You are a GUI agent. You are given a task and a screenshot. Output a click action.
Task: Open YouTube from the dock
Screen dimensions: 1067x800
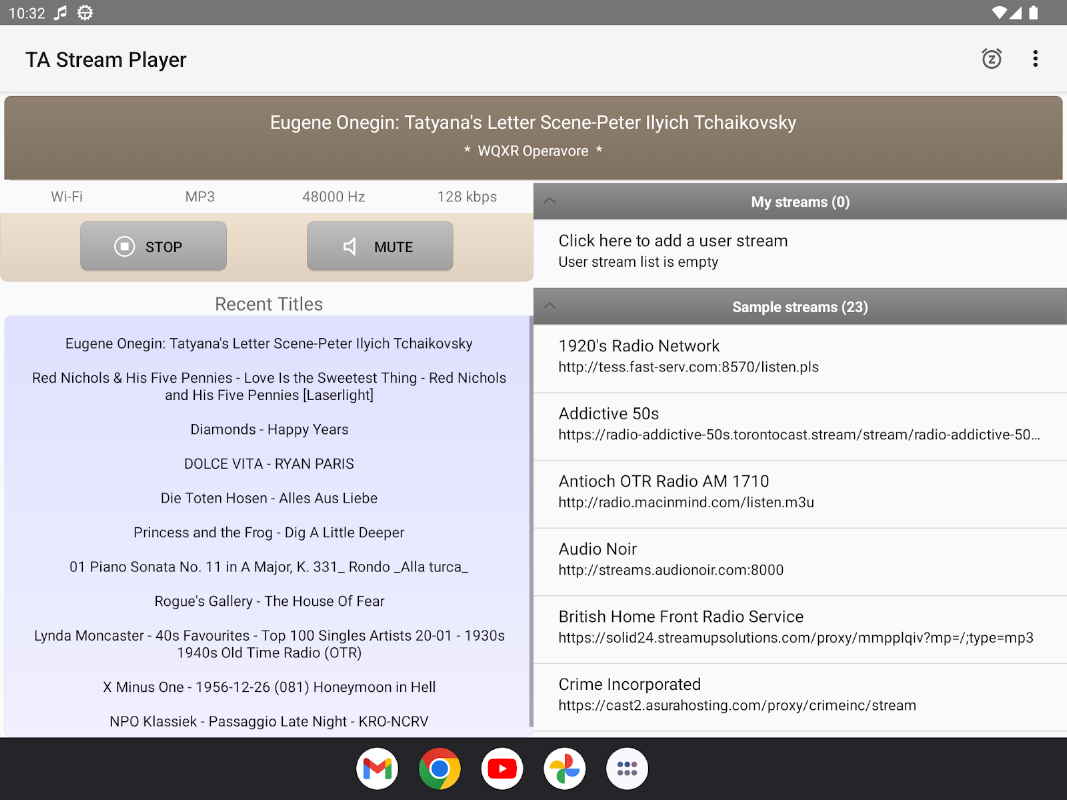coord(502,769)
